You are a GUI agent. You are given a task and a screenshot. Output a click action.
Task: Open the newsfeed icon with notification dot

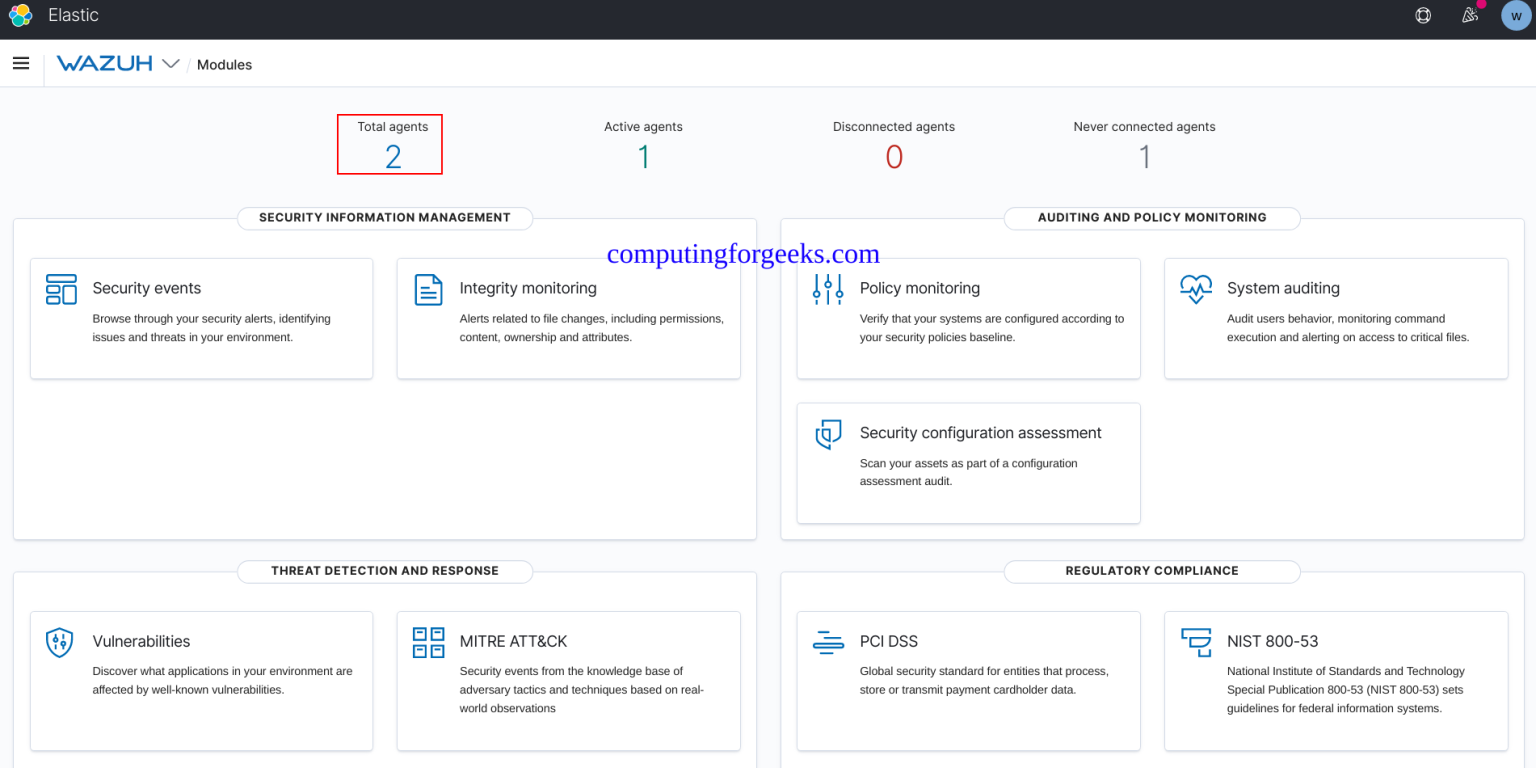(1469, 15)
